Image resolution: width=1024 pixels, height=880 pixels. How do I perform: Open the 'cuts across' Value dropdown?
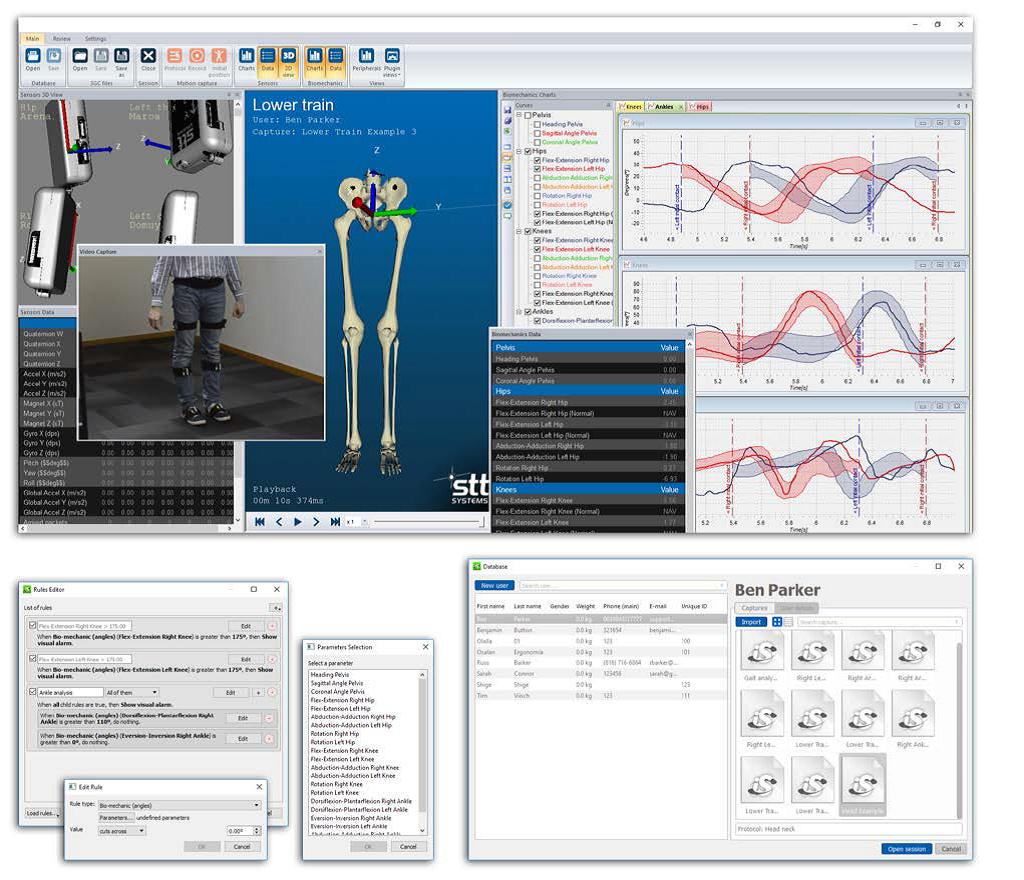coord(121,831)
